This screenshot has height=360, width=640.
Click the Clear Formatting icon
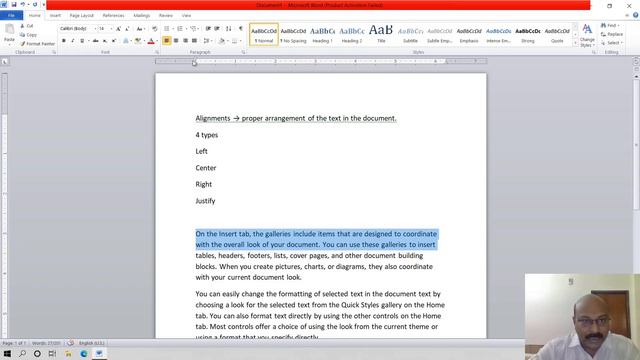pyautogui.click(x=154, y=29)
